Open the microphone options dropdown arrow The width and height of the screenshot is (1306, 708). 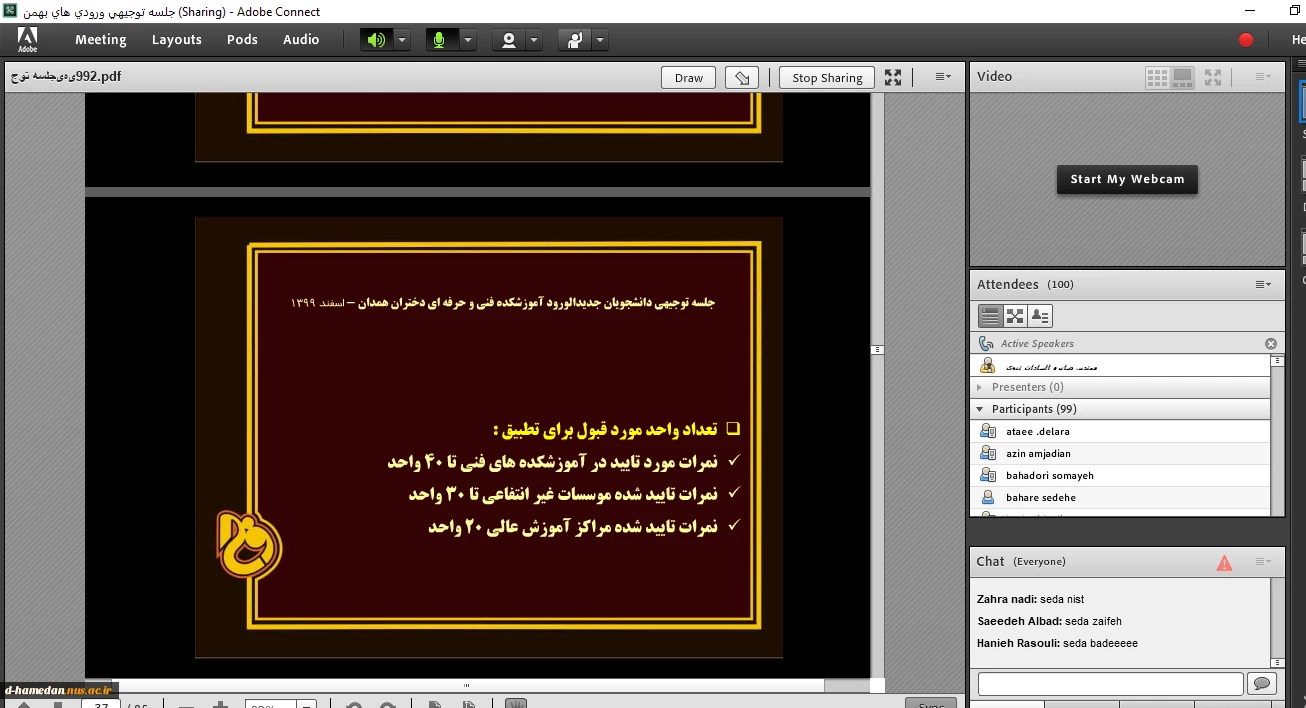click(x=467, y=40)
